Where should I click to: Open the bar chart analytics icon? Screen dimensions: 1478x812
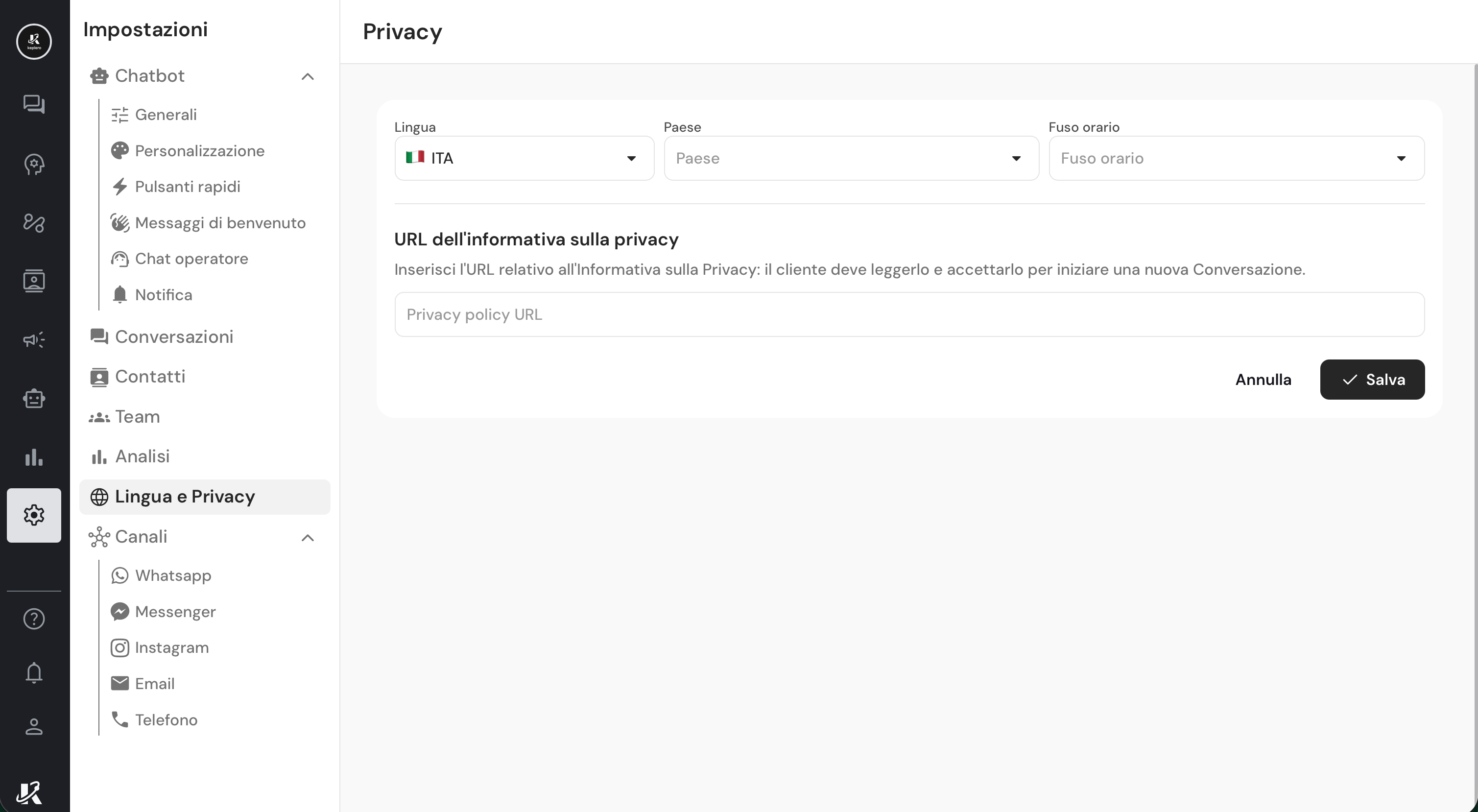click(x=34, y=457)
